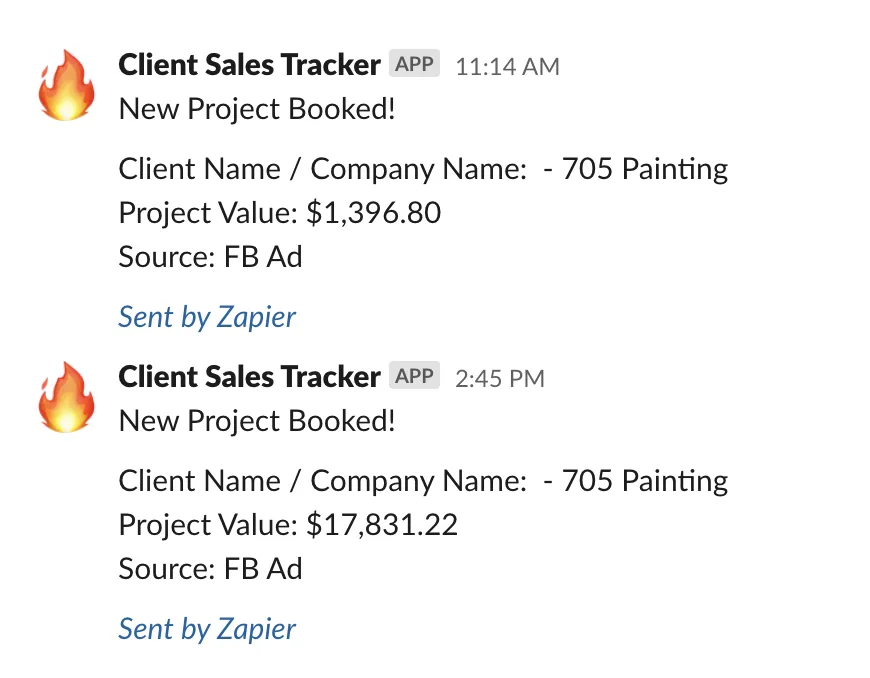The width and height of the screenshot is (870, 678).
Task: Follow Sent by Zapier link under $17,831.22 message
Action: 207,629
